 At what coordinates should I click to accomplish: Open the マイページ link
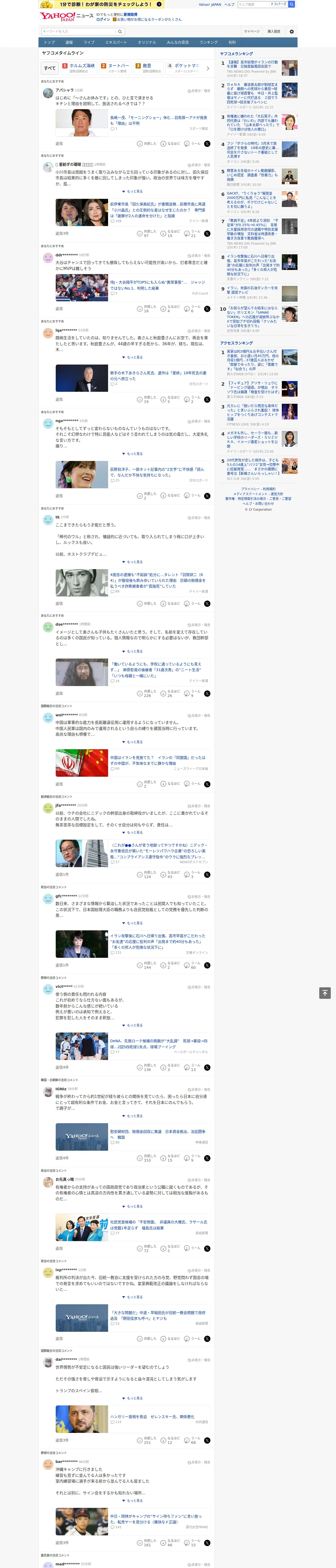(252, 32)
